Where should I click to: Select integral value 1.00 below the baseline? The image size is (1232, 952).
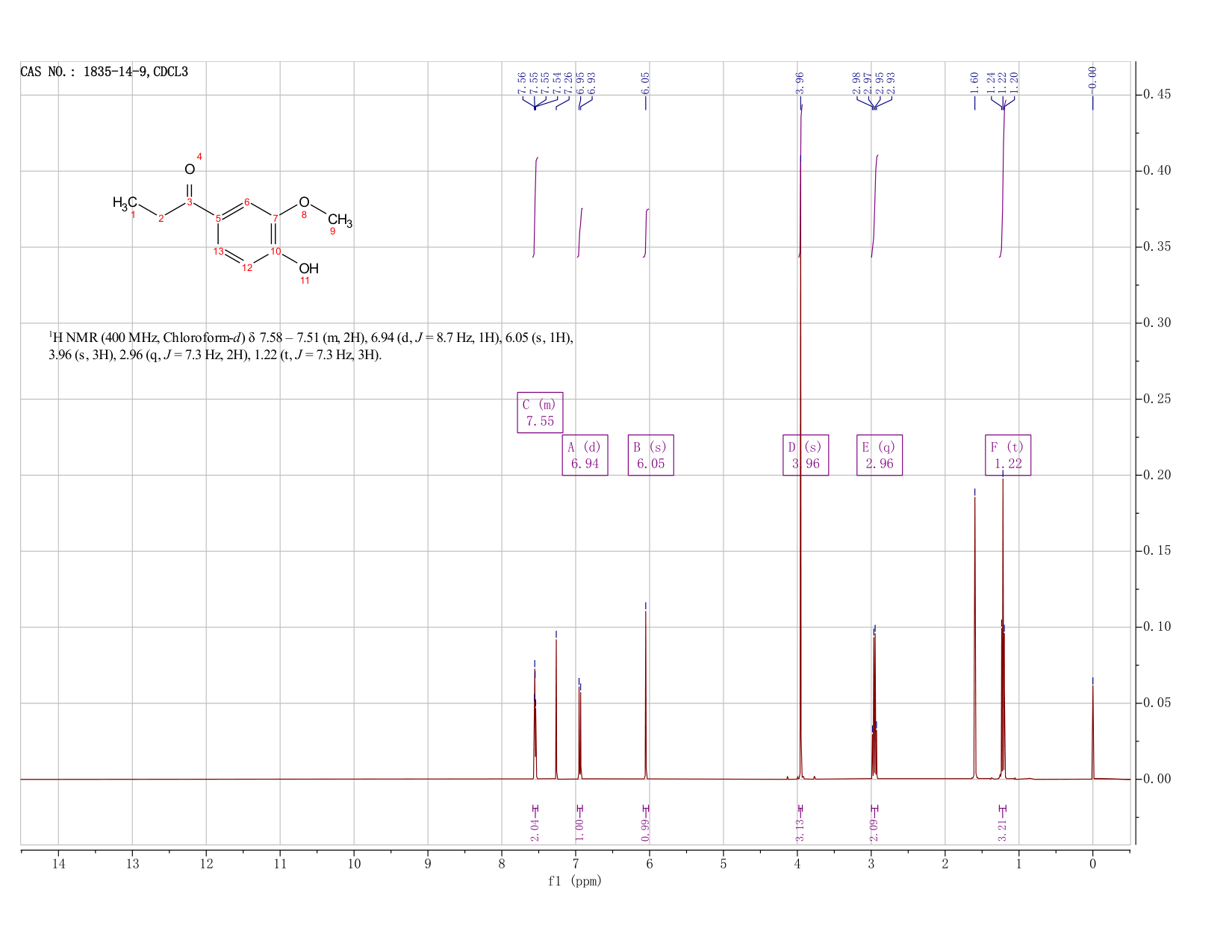point(580,830)
